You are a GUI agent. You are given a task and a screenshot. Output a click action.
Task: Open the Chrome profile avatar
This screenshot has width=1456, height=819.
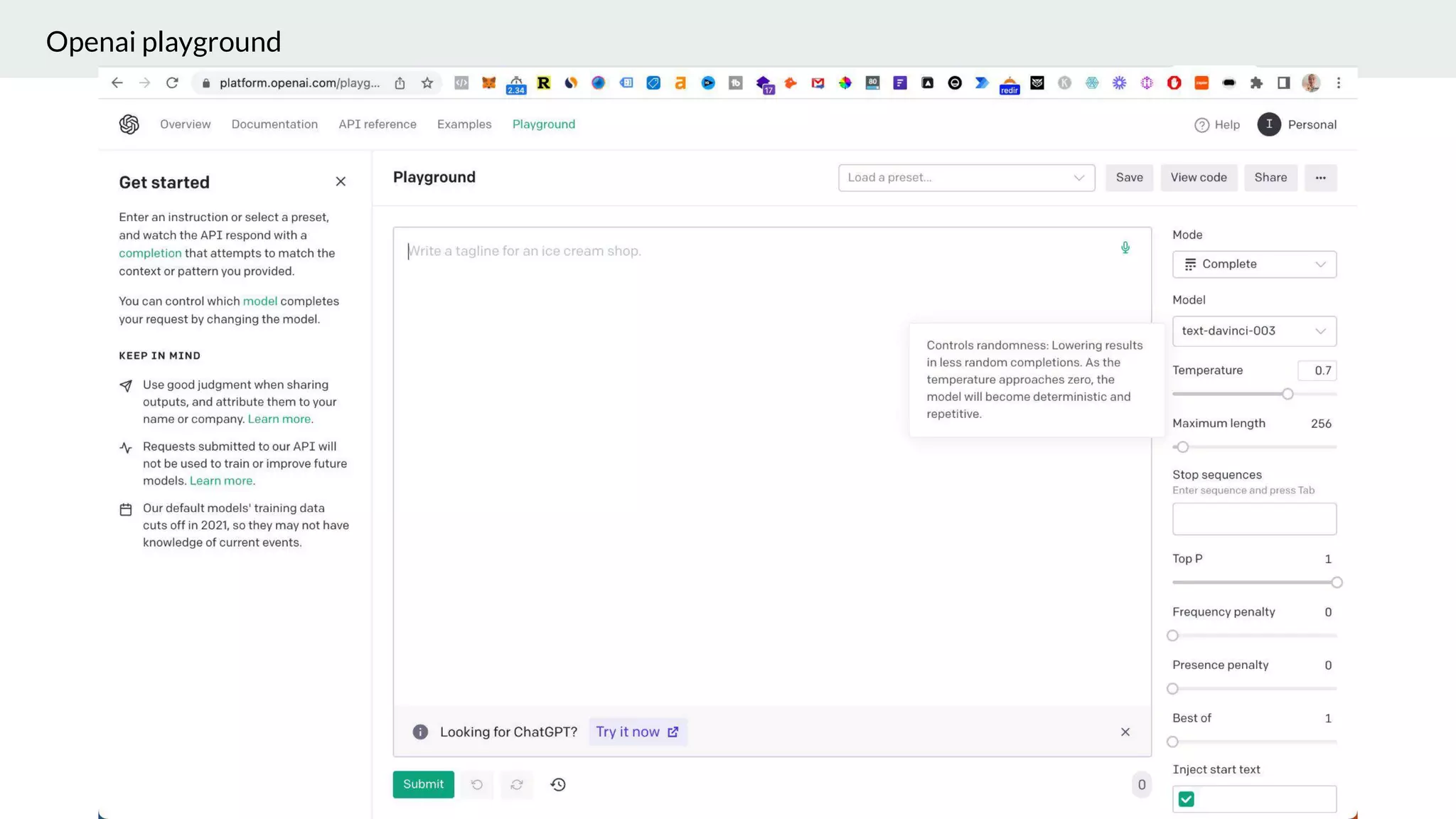click(x=1311, y=83)
